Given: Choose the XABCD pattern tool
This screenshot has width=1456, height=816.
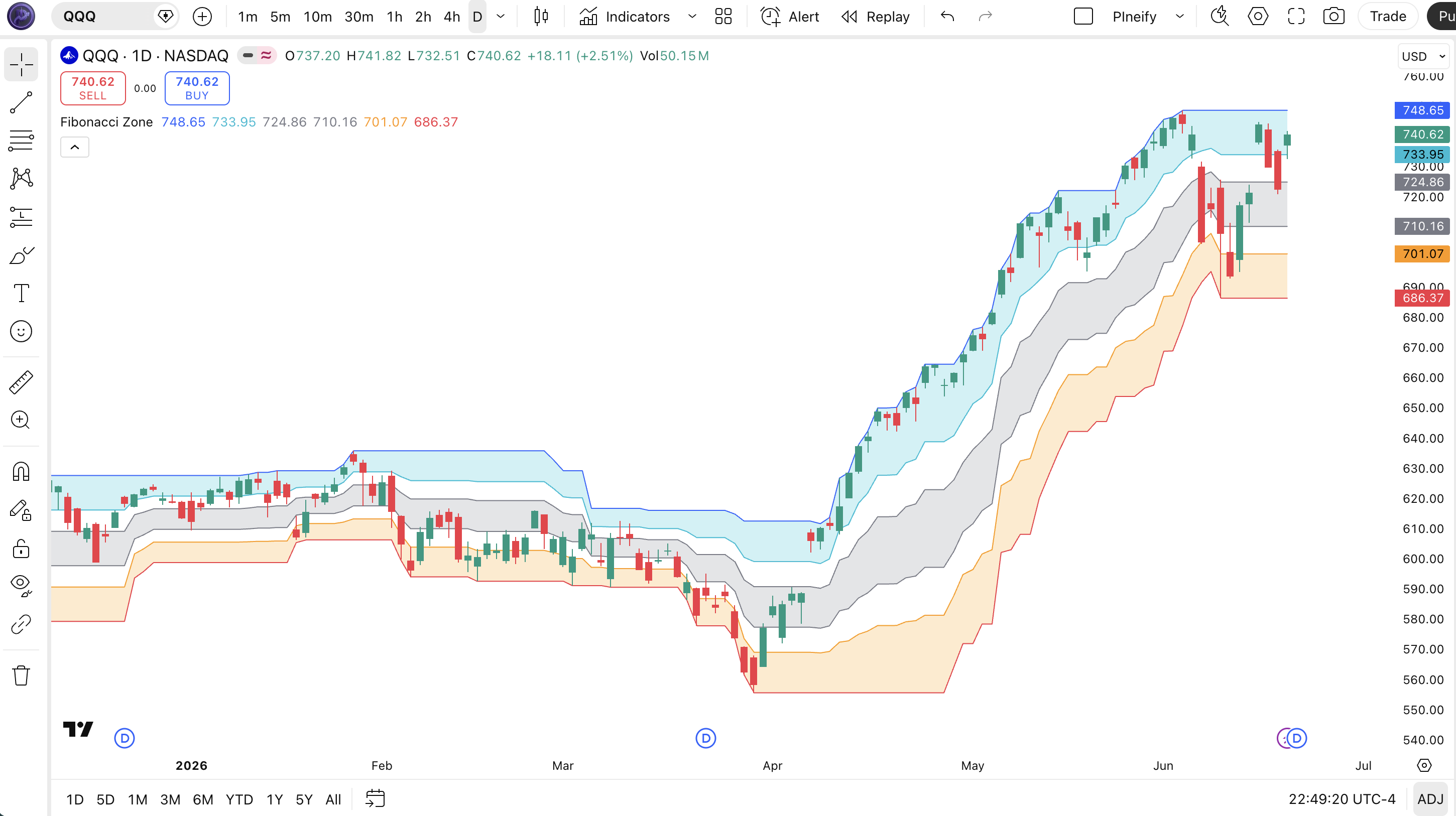Looking at the screenshot, I should [21, 179].
